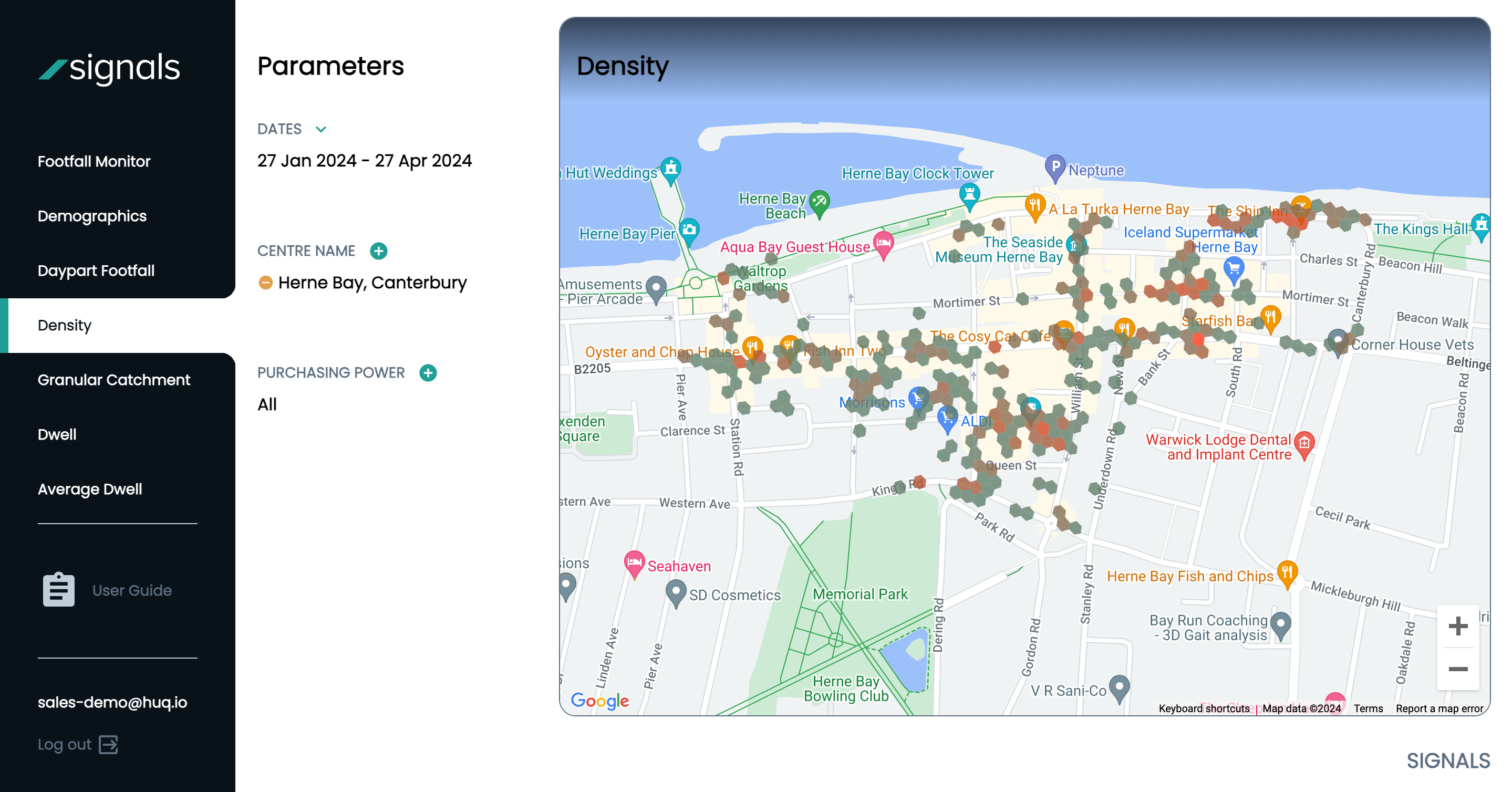Image resolution: width=1512 pixels, height=792 pixels.
Task: Add a centre name with plus icon
Action: pos(379,251)
